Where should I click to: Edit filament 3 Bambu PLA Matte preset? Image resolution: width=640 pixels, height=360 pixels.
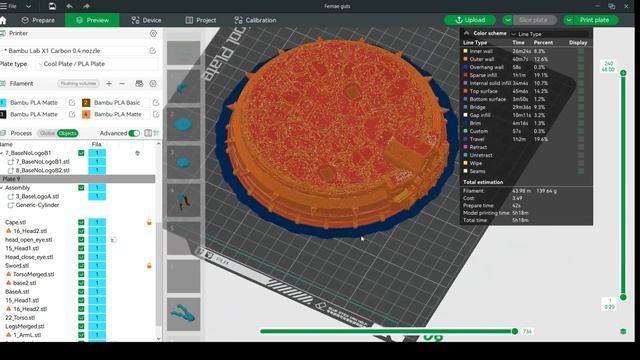click(72, 114)
